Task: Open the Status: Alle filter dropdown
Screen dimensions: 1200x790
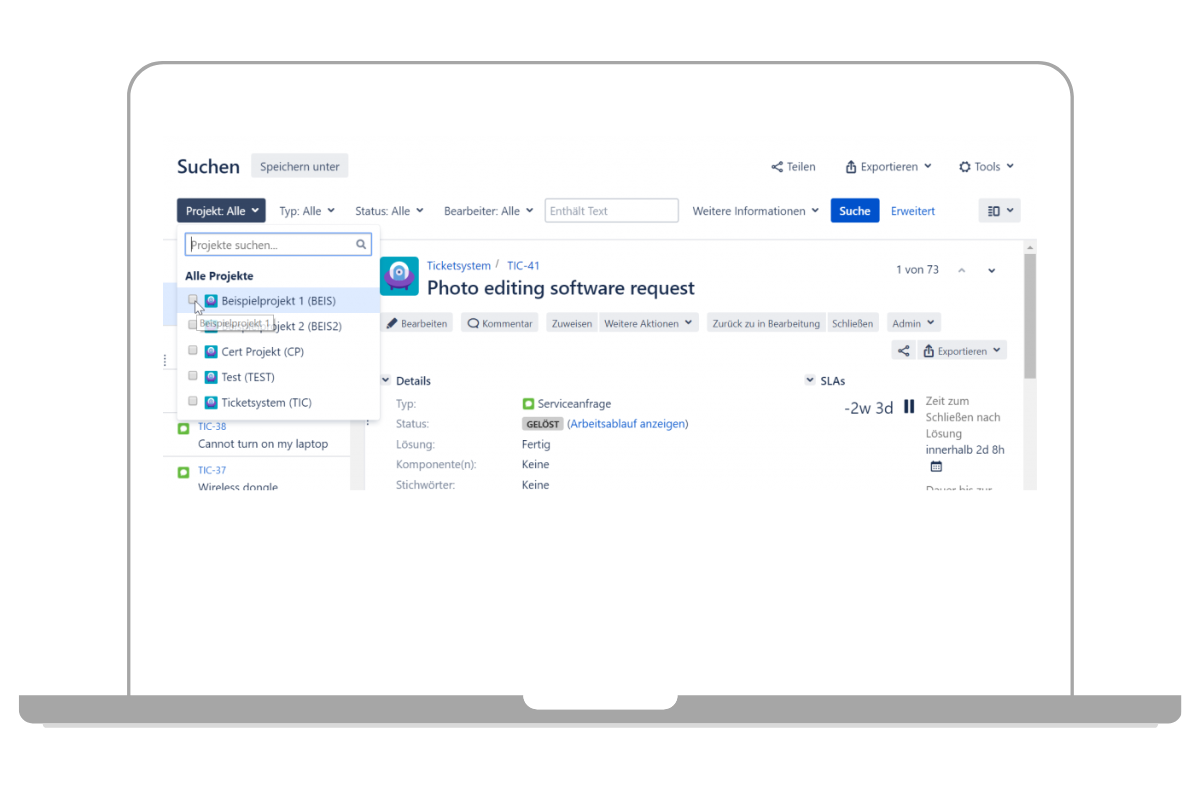Action: click(x=389, y=211)
